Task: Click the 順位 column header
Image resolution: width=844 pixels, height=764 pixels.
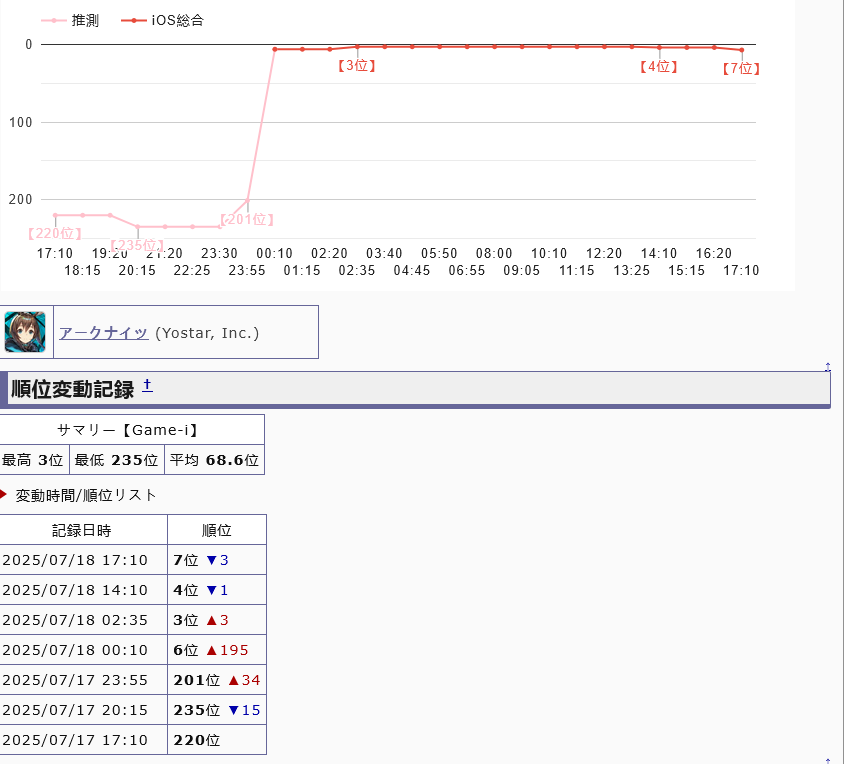Action: tap(217, 530)
